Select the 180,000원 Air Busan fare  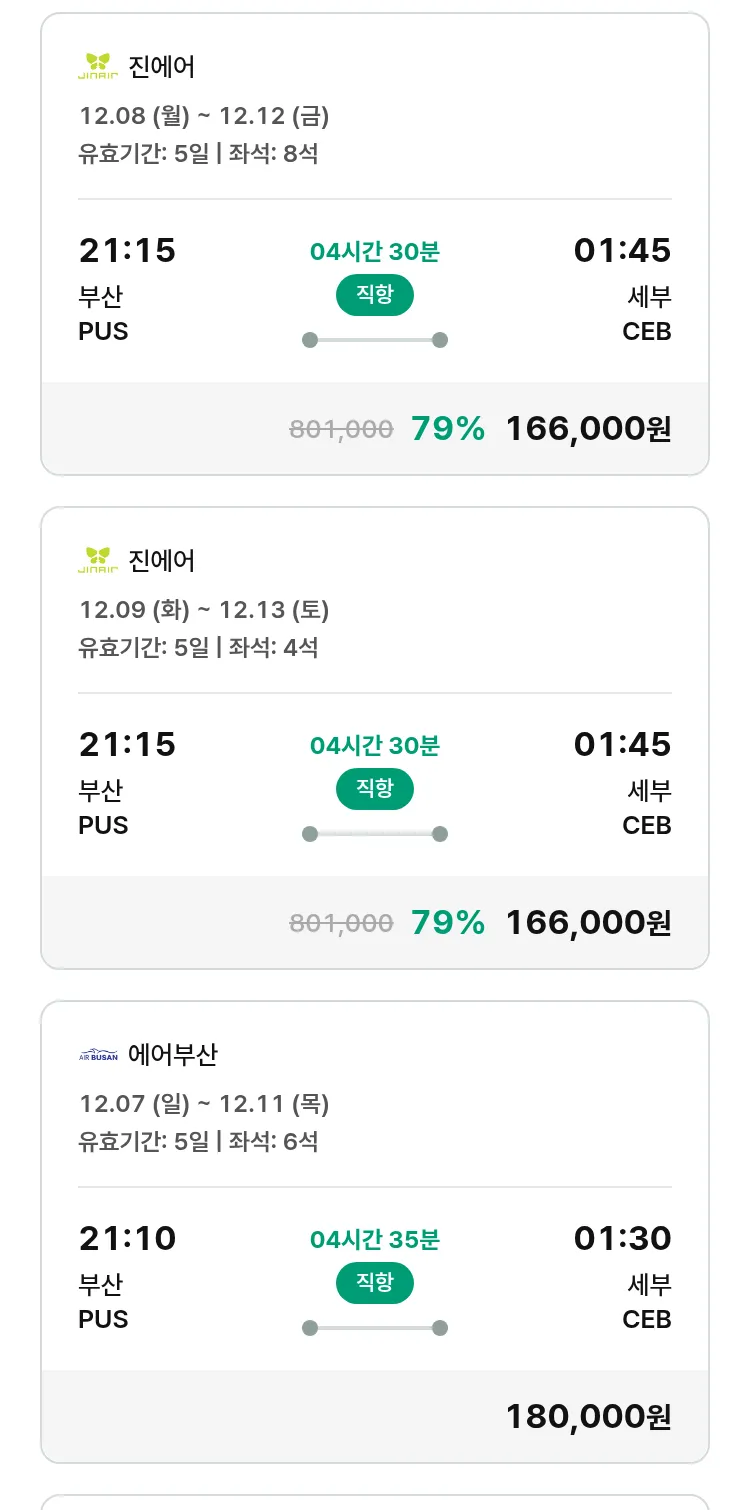(588, 1416)
